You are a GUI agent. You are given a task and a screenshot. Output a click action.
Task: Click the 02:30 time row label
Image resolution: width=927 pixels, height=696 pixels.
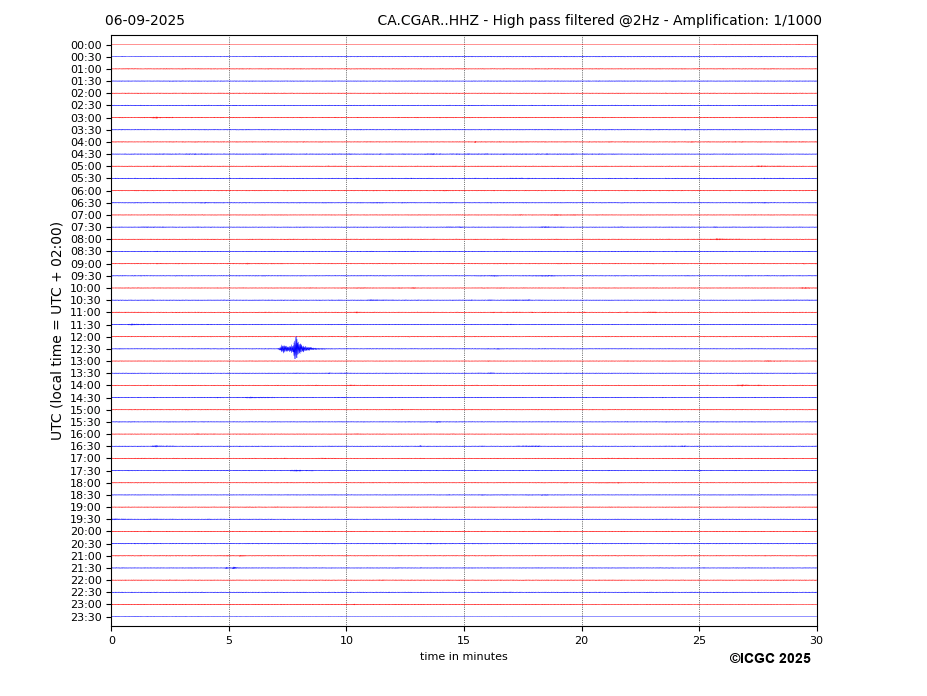coord(86,106)
